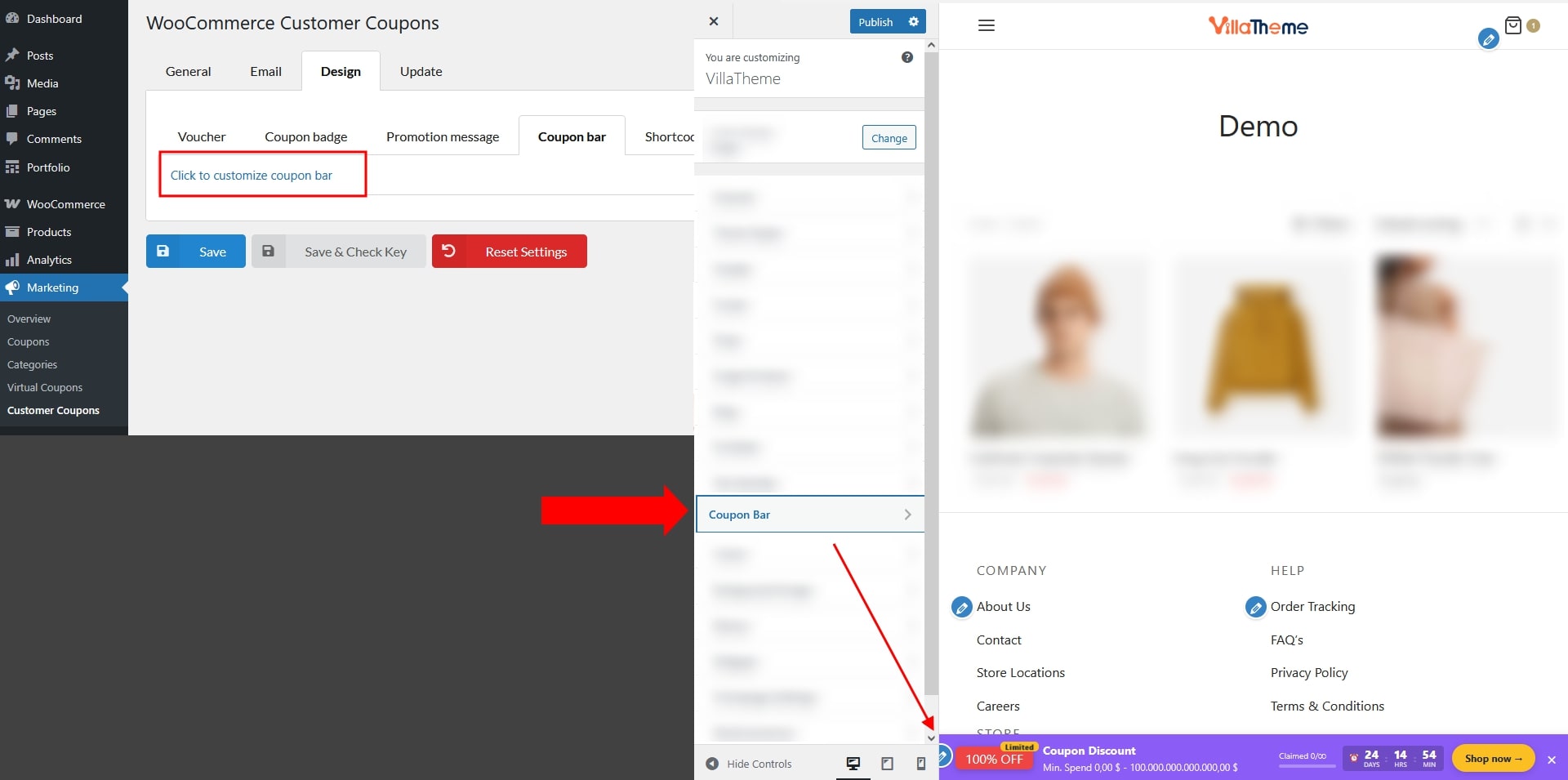The image size is (1568, 780).
Task: Click the Publish settings gear icon
Action: (x=913, y=22)
